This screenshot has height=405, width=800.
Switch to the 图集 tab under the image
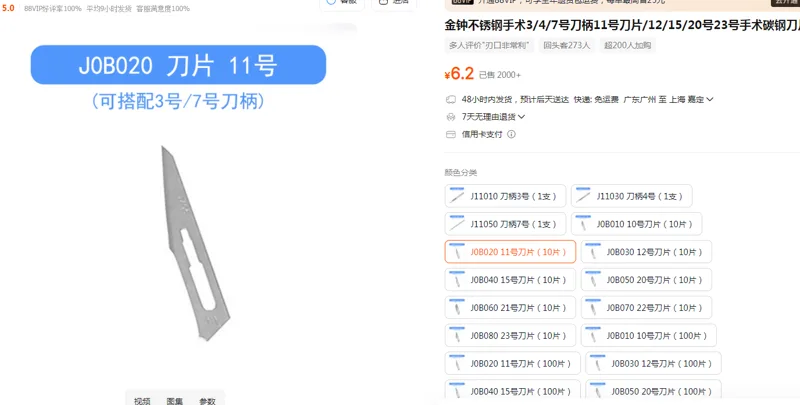click(x=174, y=401)
